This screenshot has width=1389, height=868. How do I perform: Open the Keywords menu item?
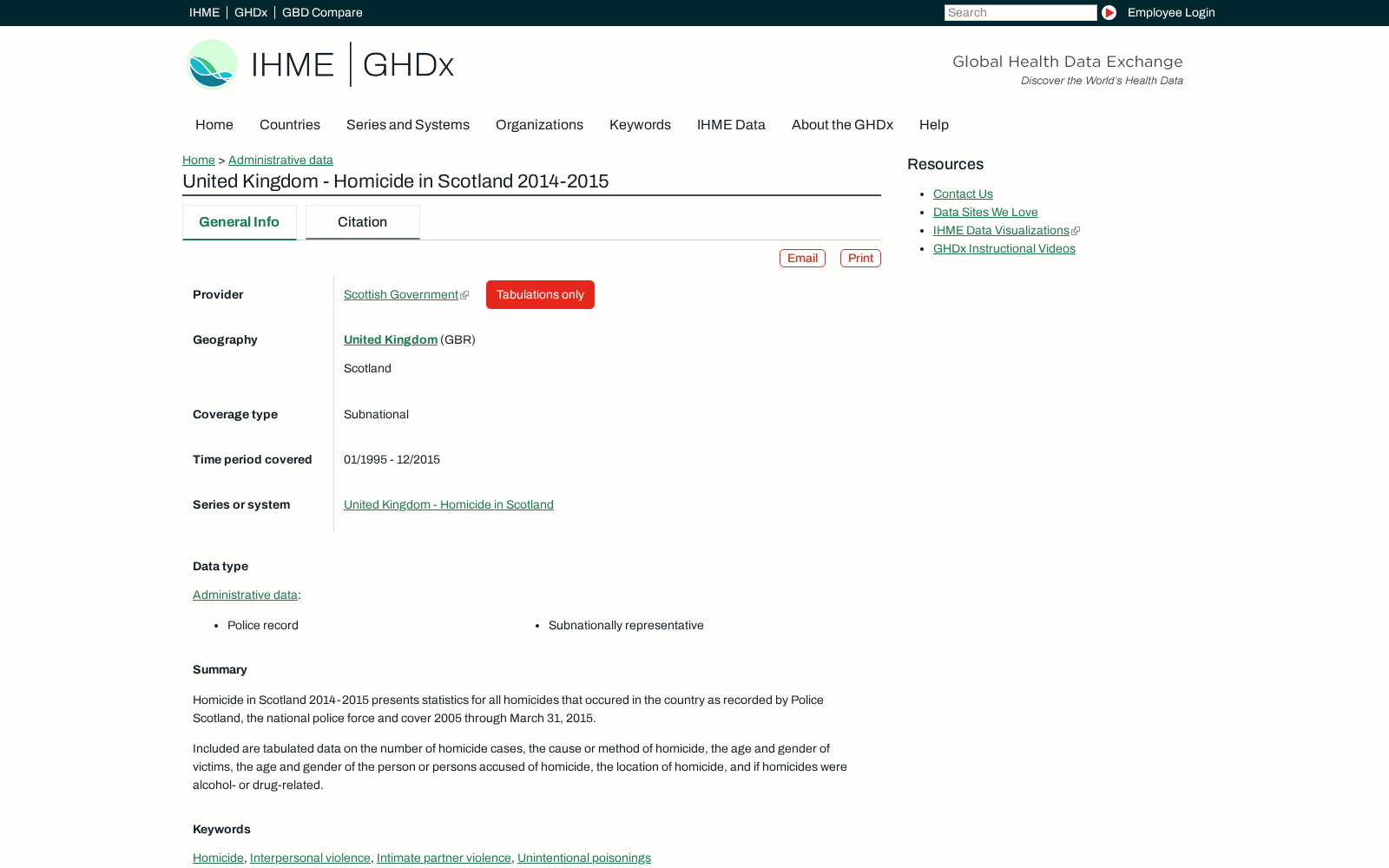pos(640,124)
